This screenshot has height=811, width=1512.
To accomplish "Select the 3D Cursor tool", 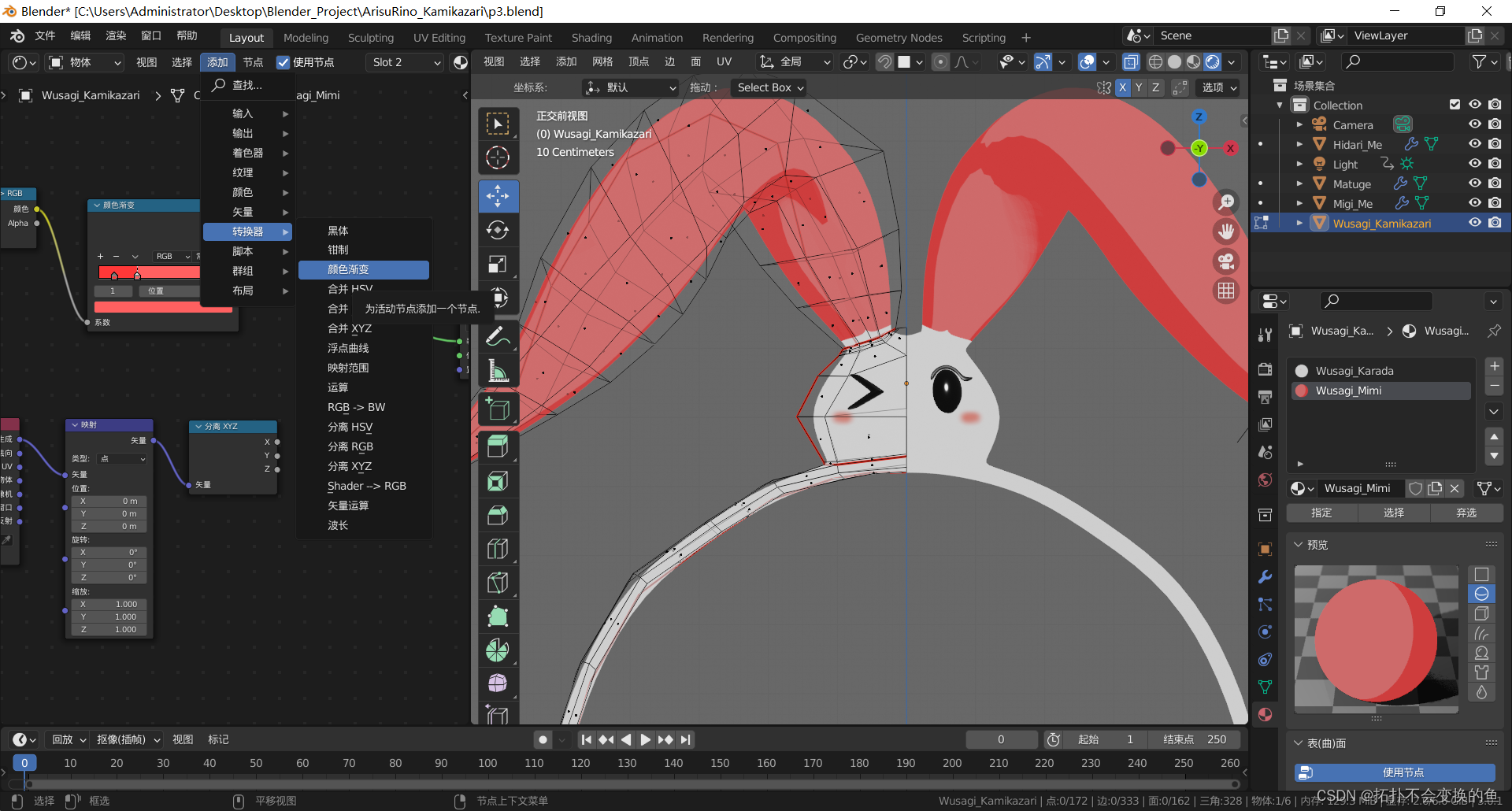I will pyautogui.click(x=498, y=158).
